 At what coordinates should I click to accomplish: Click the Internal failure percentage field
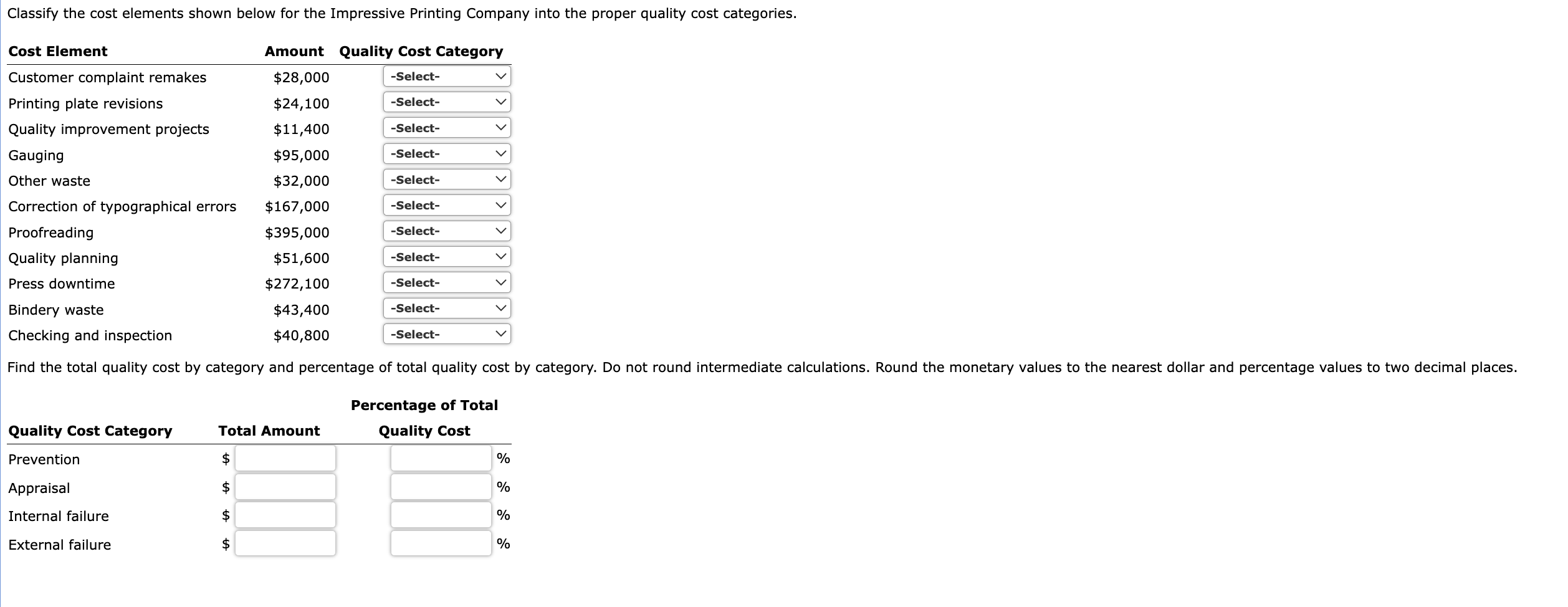(440, 515)
